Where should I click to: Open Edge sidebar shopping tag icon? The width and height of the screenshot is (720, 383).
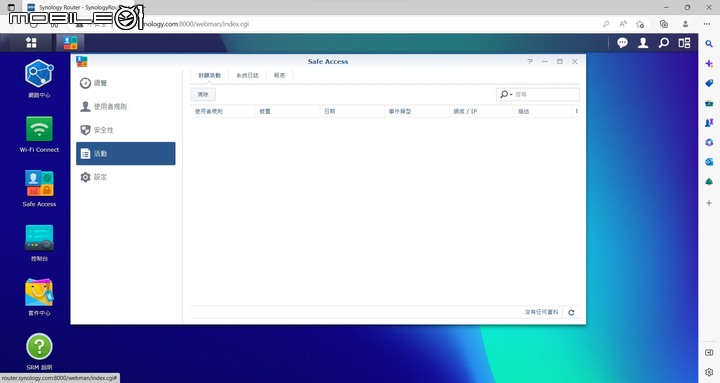pyautogui.click(x=709, y=83)
